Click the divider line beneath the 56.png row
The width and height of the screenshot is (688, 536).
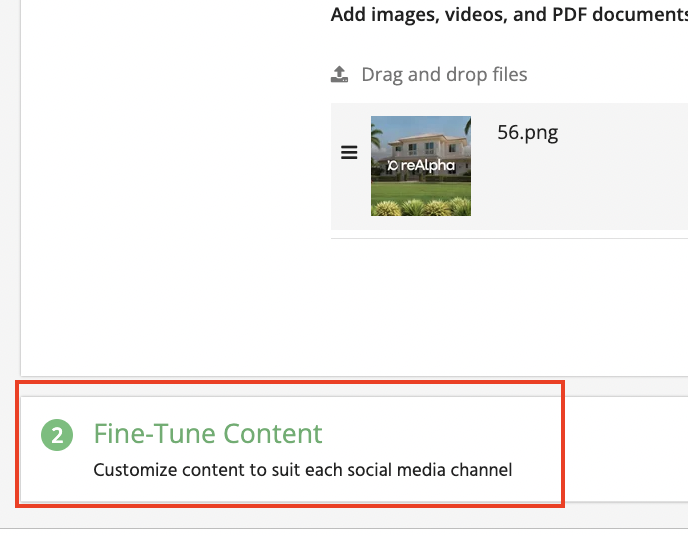[508, 238]
